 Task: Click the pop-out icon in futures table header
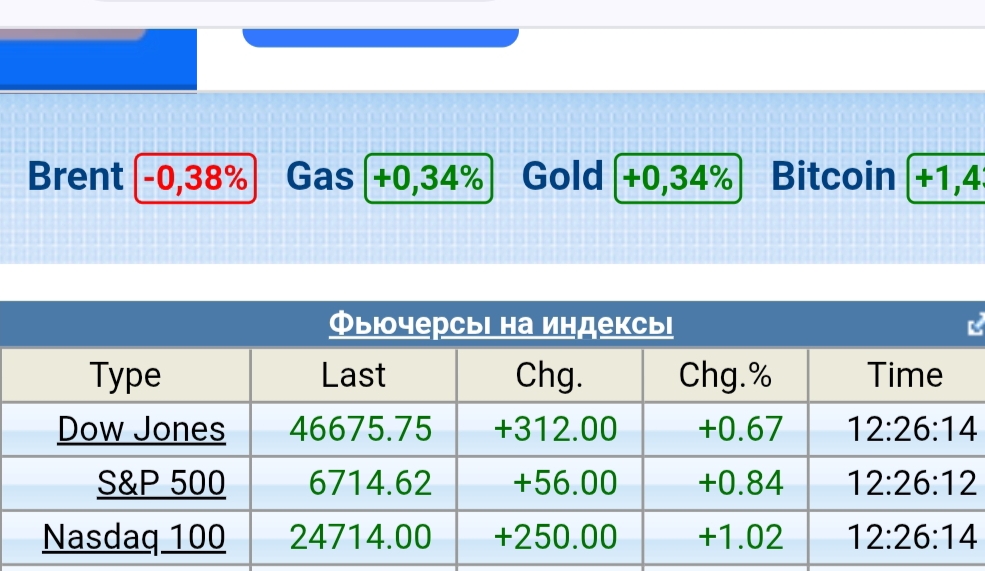point(976,325)
